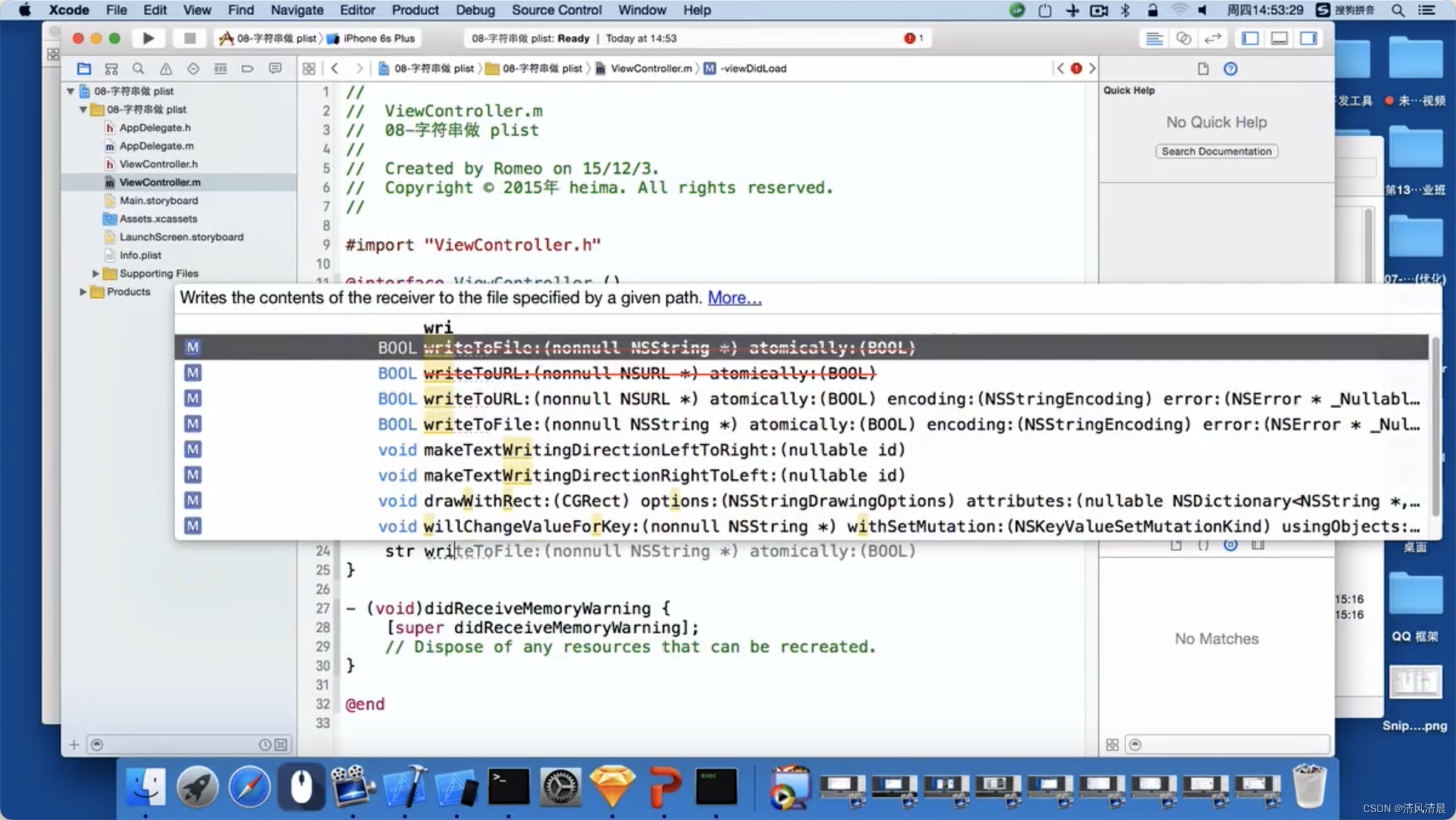1456x820 pixels.
Task: Go forward in editor history
Action: click(x=359, y=69)
